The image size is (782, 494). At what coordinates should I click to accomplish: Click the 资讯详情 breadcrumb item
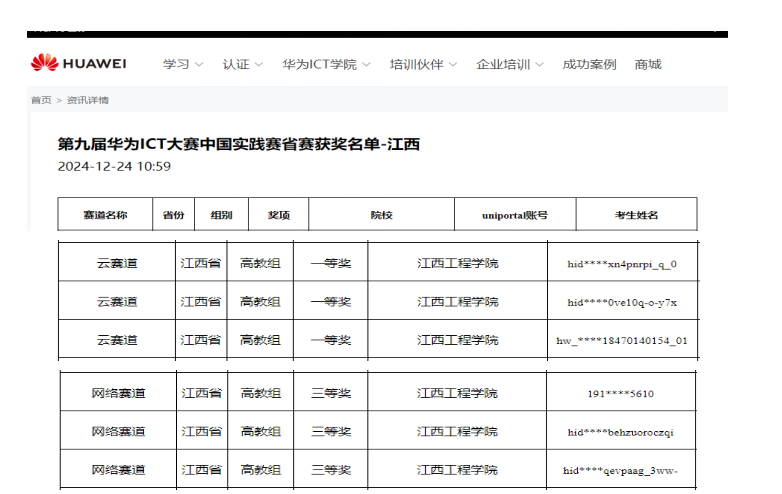pos(88,100)
